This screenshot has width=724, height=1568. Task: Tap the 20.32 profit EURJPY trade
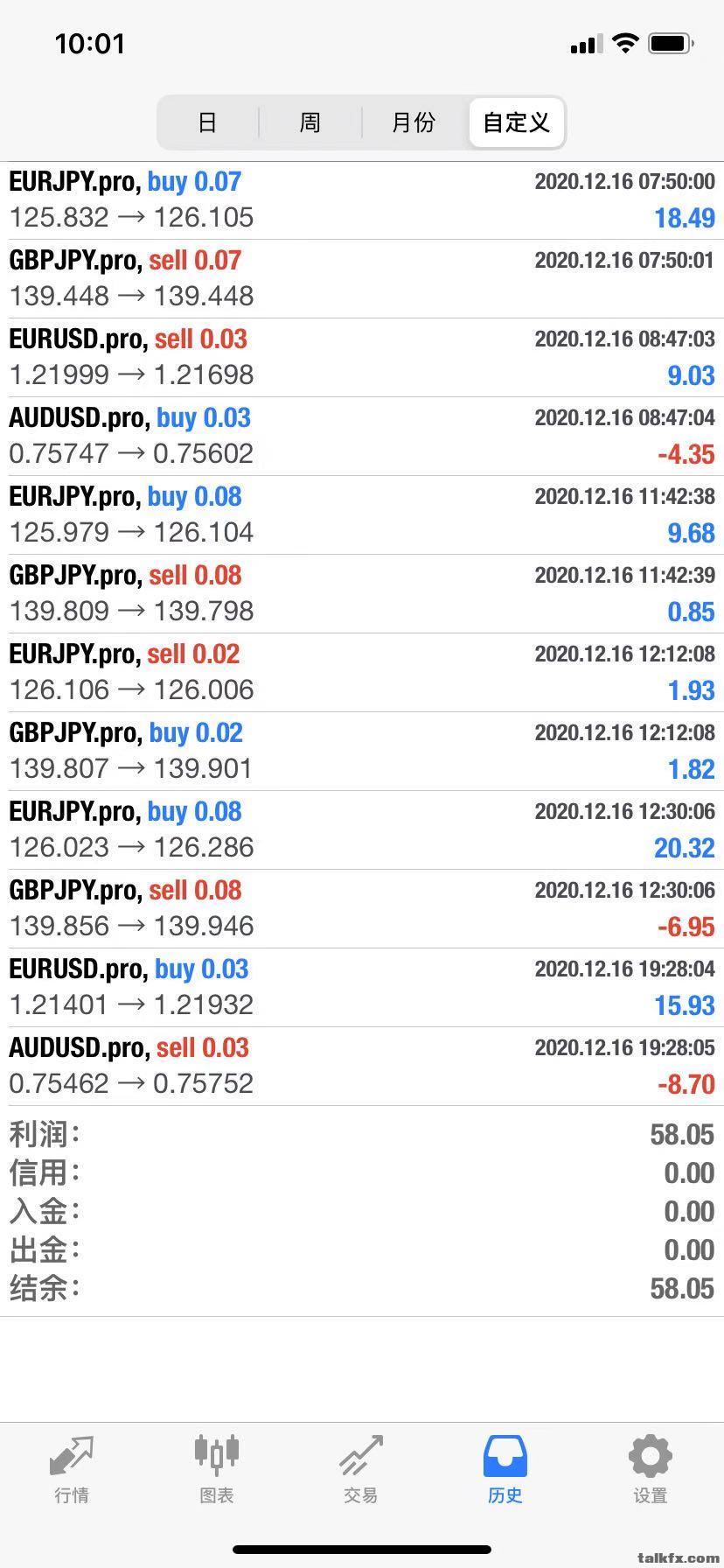pyautogui.click(x=362, y=830)
